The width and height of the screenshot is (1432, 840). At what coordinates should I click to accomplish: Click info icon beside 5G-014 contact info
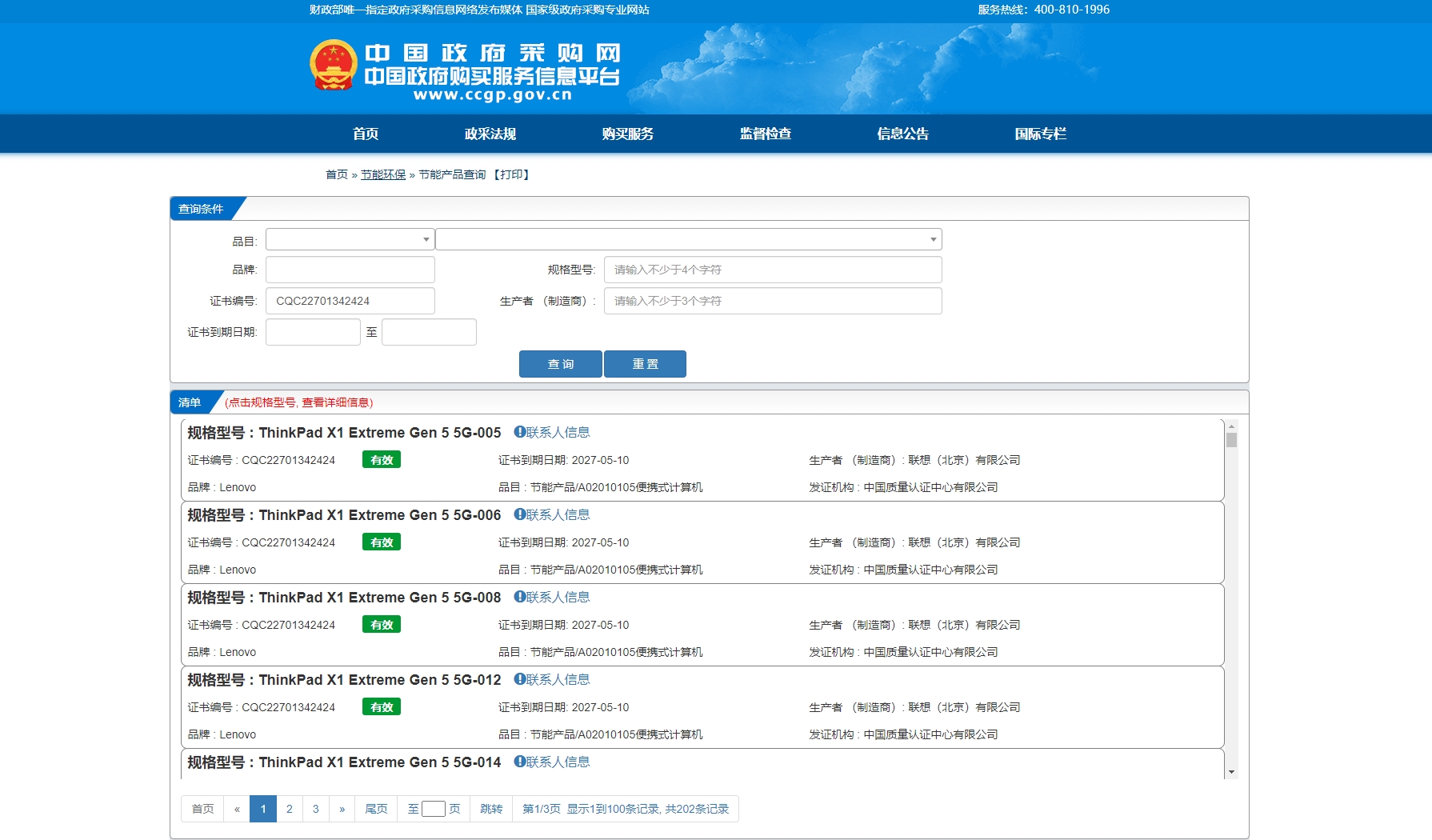519,762
